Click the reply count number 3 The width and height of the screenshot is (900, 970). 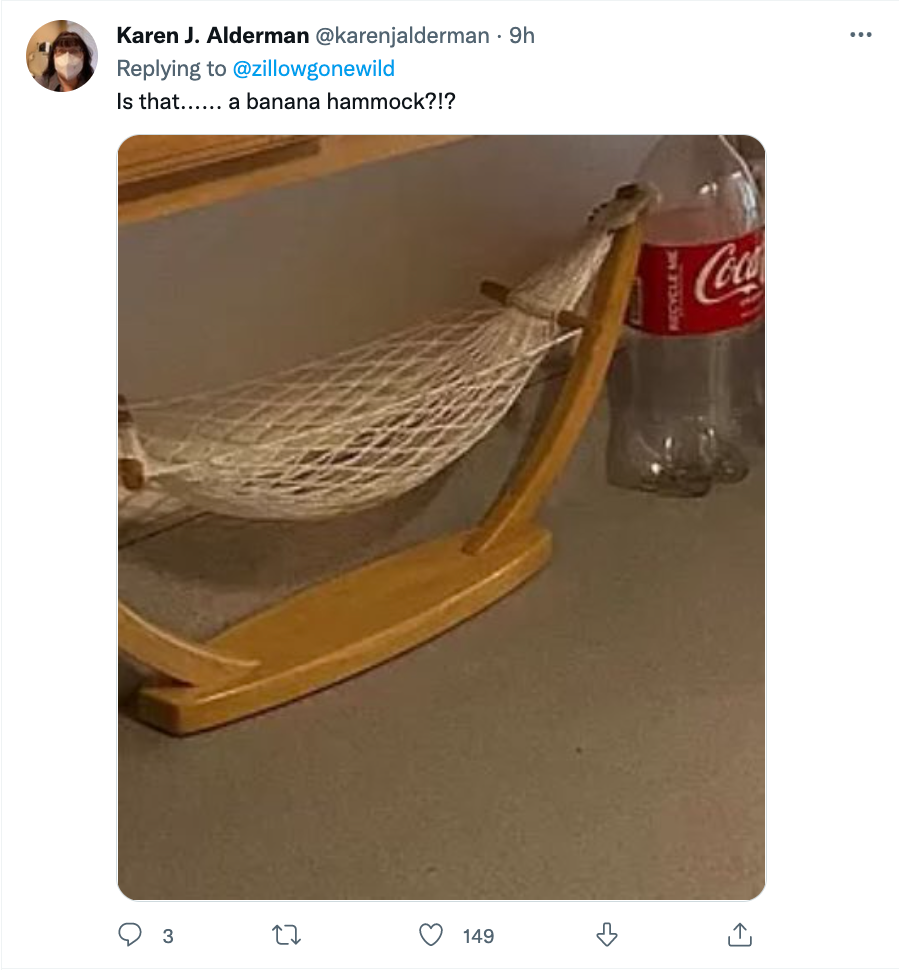168,936
